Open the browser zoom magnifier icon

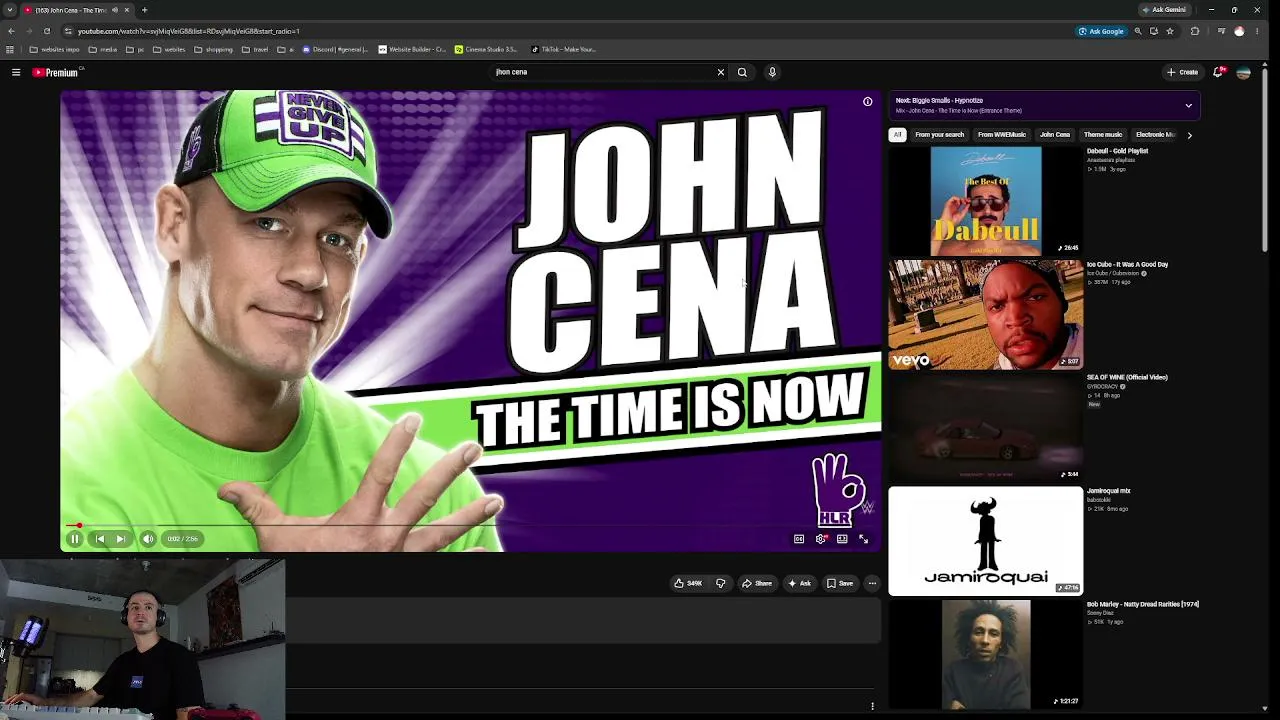tap(1138, 31)
